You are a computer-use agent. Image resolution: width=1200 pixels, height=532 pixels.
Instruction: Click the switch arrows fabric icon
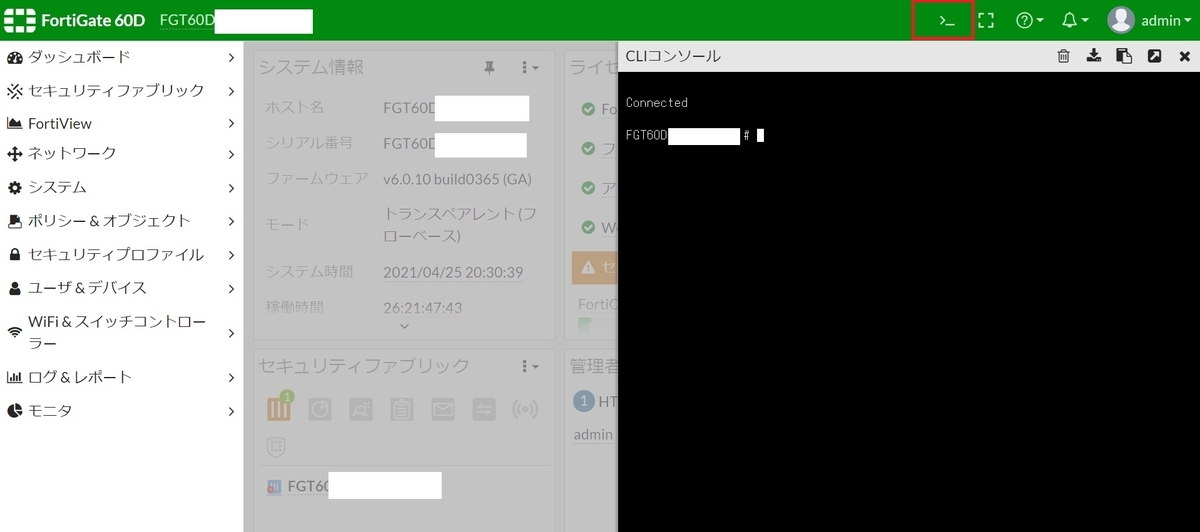pos(484,409)
